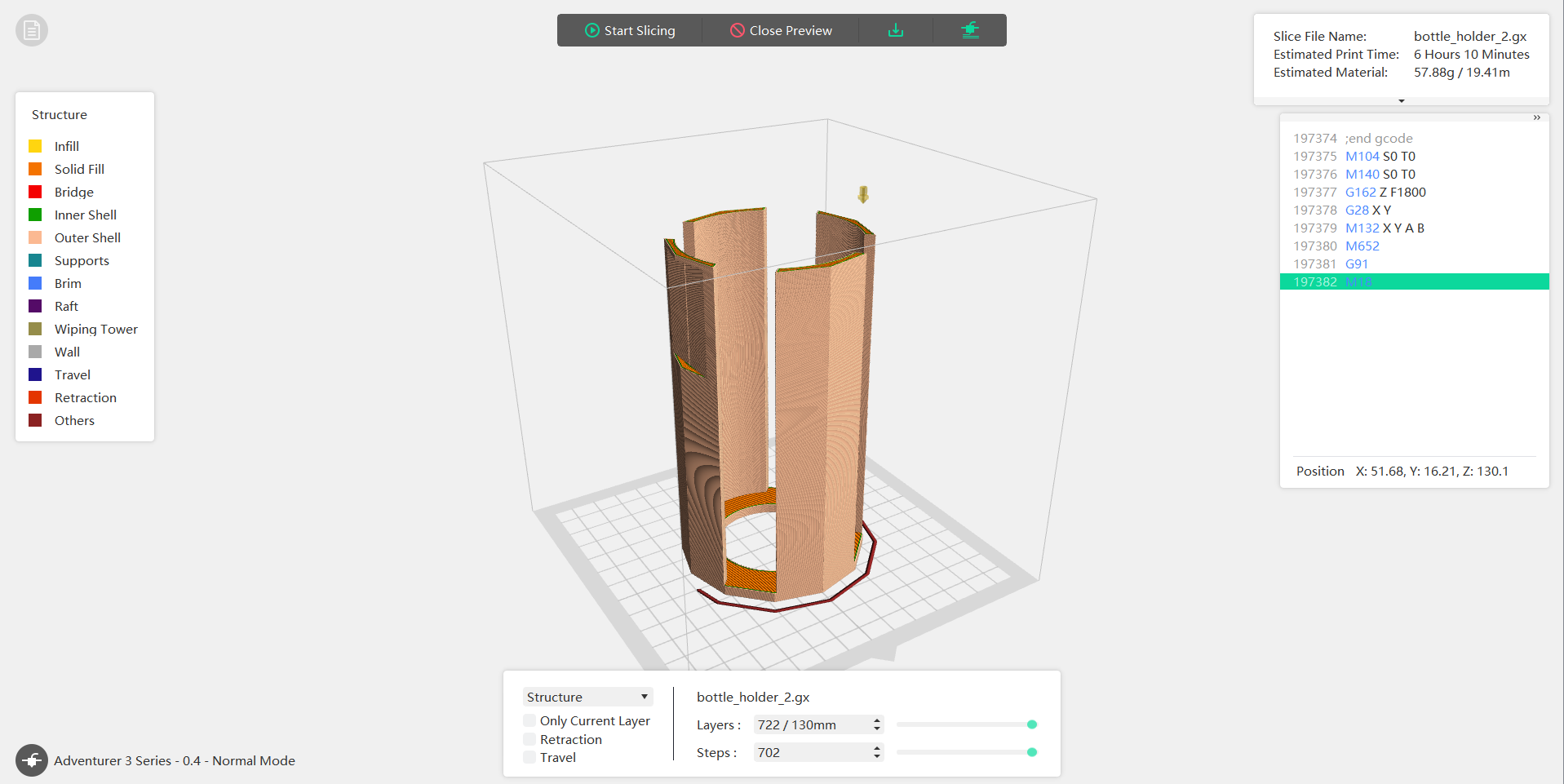
Task: Click the dark red Others color swatch
Action: [35, 420]
